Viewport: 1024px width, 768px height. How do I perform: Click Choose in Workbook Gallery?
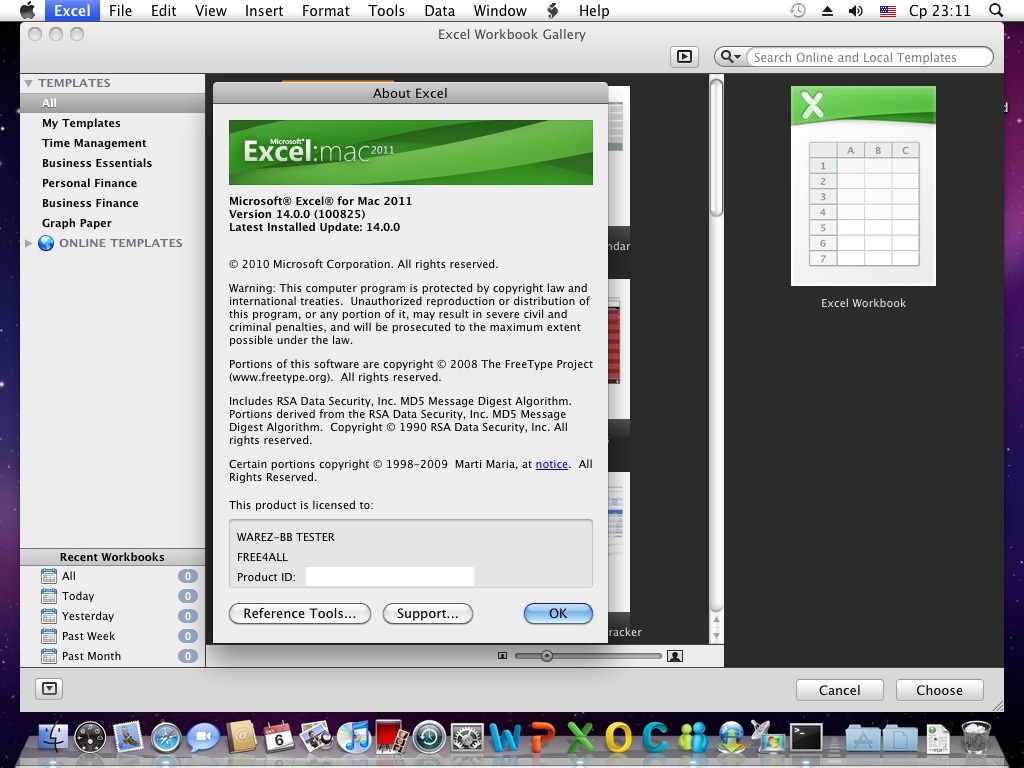[x=939, y=690]
